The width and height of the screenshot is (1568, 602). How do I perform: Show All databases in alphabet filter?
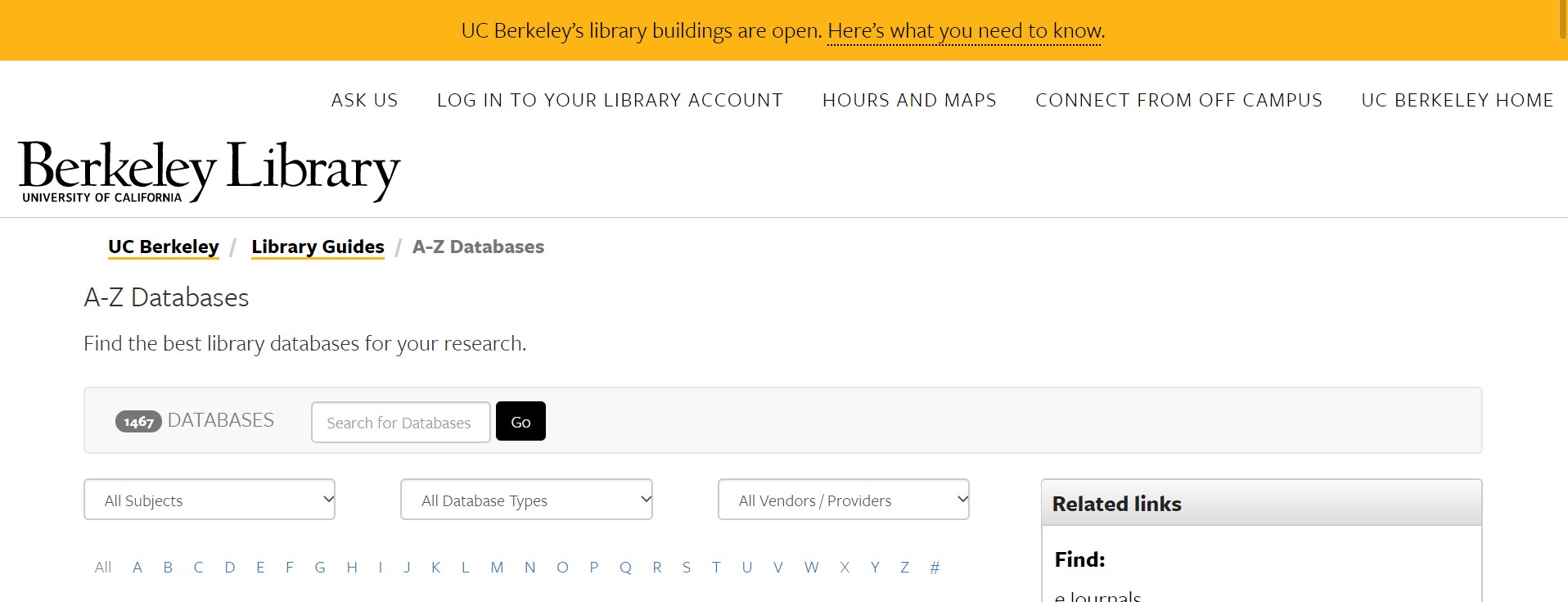(x=103, y=567)
